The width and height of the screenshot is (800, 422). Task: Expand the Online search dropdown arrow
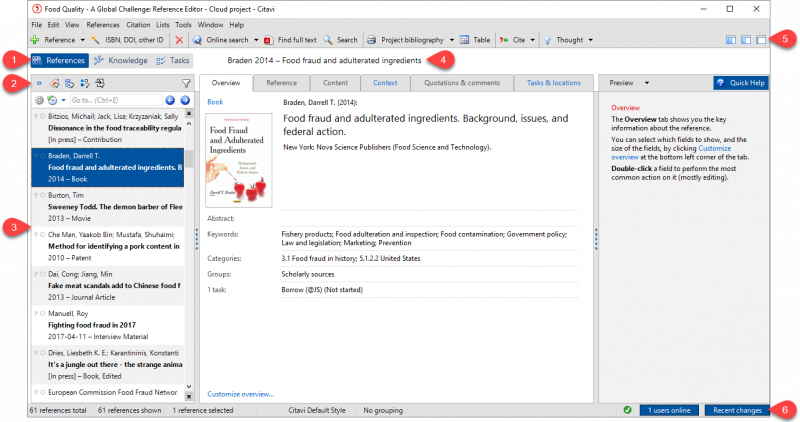coord(256,40)
